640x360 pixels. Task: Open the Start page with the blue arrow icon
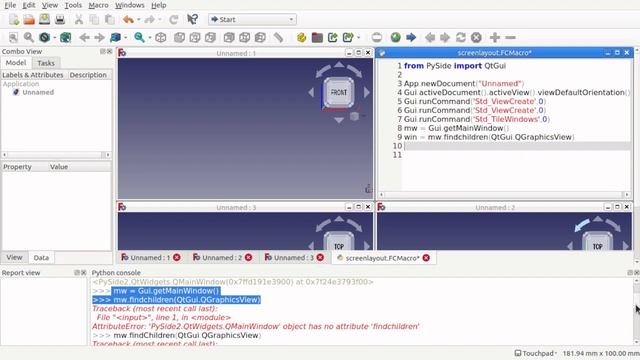click(411, 38)
